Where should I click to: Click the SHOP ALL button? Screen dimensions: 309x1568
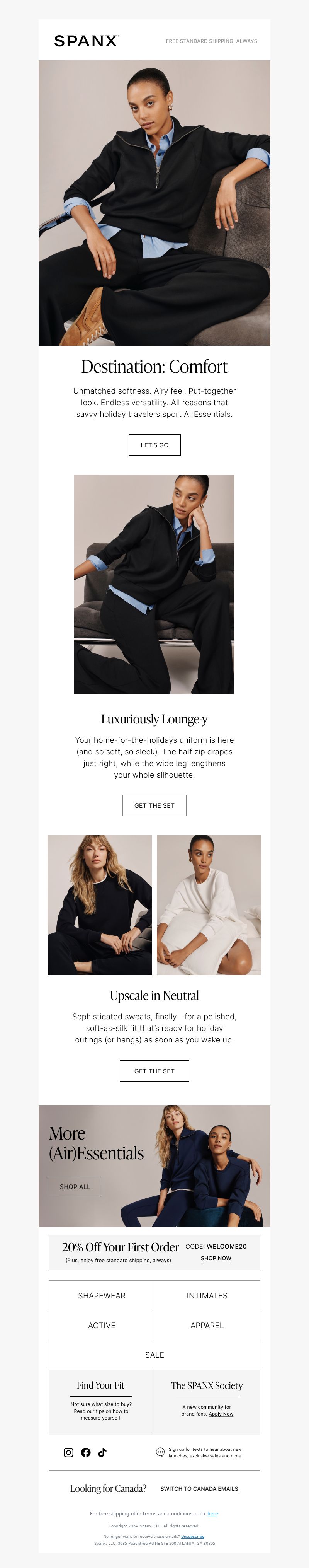click(x=75, y=1186)
